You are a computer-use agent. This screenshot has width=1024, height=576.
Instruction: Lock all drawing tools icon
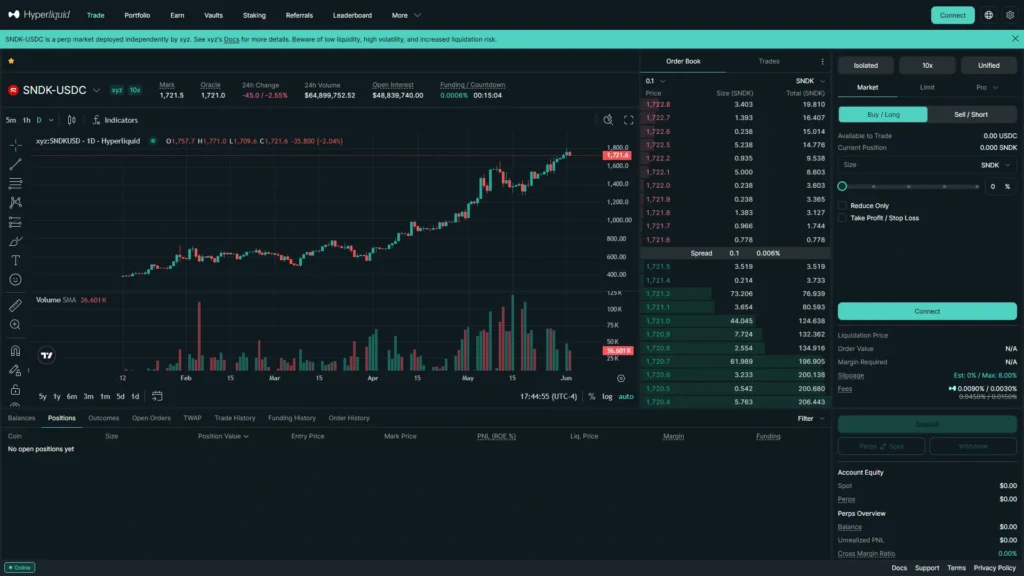[x=15, y=390]
